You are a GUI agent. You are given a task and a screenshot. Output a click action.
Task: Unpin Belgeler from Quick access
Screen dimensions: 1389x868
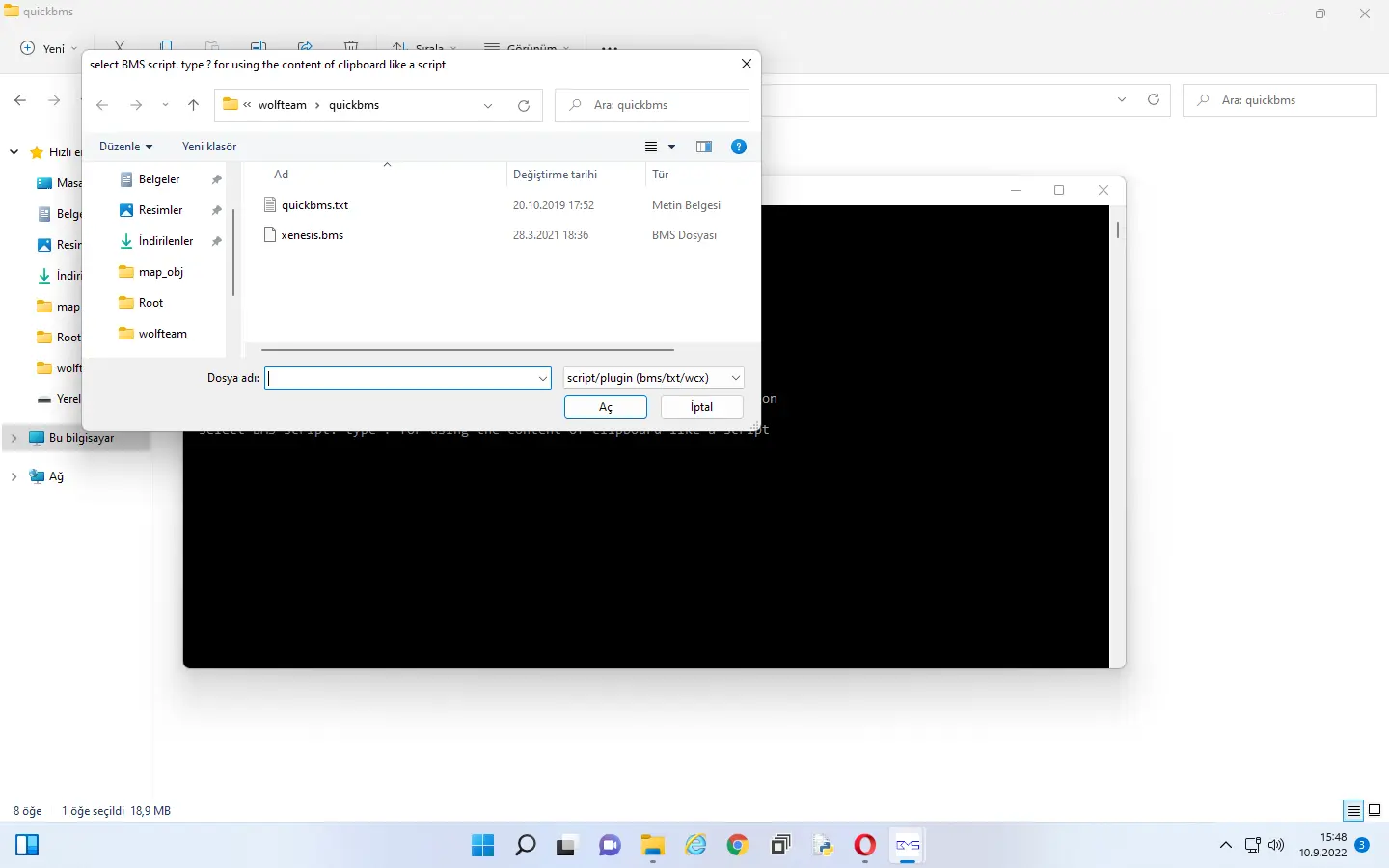coord(216,178)
